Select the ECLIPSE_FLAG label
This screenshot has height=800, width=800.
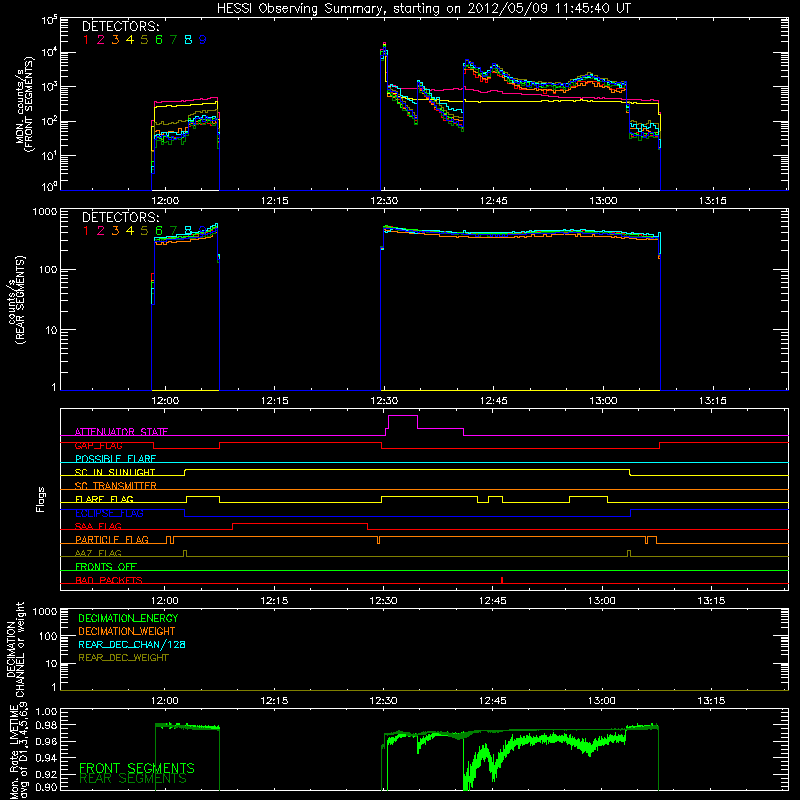click(109, 513)
